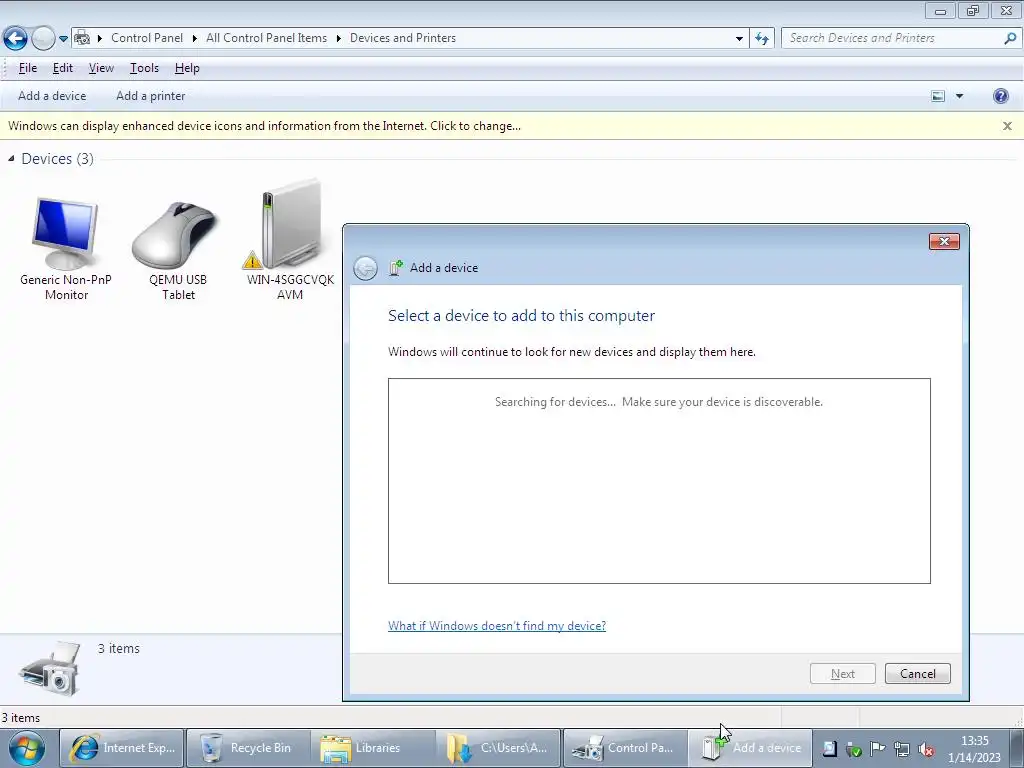Screen dimensions: 1024x768
Task: Select the QEMU USB Tablet device icon
Action: point(176,234)
